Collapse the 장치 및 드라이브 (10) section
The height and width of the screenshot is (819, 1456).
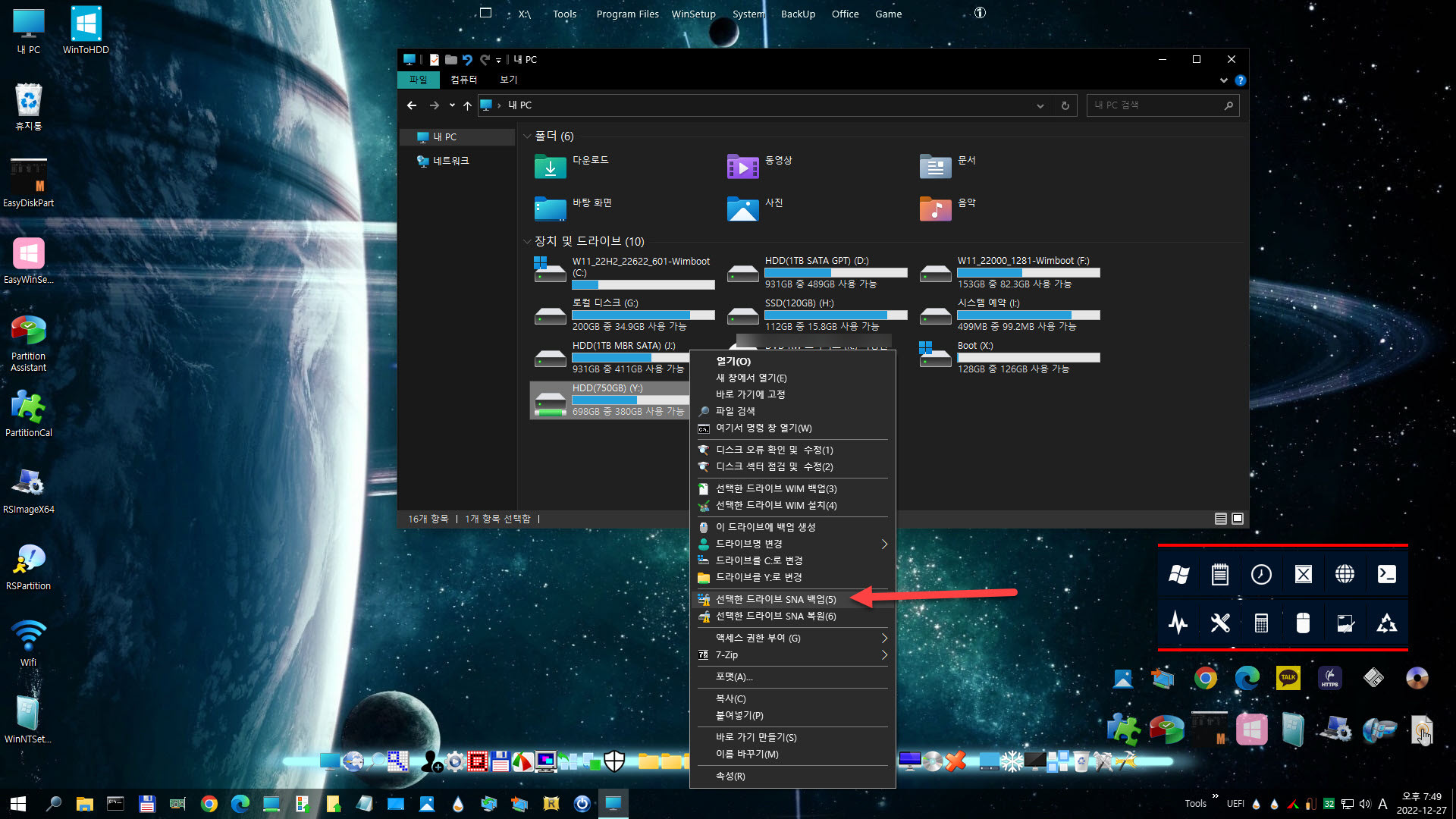527,241
